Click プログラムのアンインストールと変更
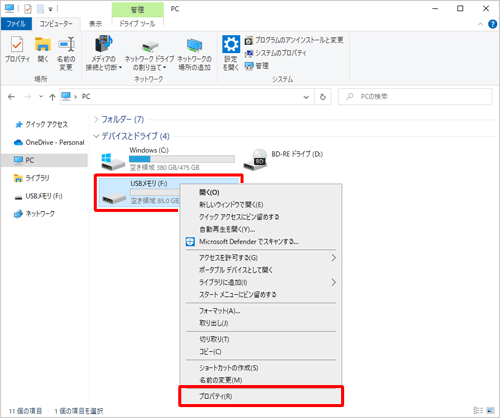The height and width of the screenshot is (418, 500). [x=294, y=40]
